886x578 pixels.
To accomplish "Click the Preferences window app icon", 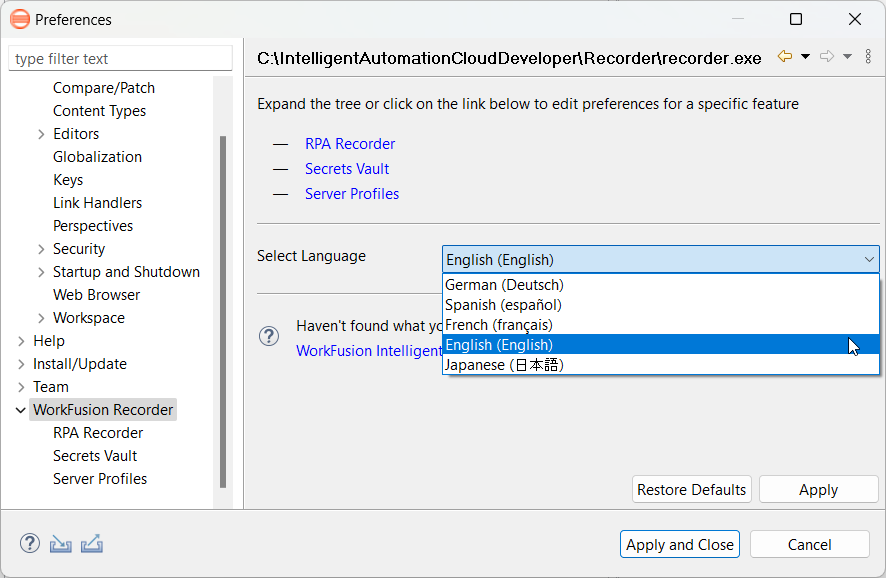I will [x=20, y=19].
